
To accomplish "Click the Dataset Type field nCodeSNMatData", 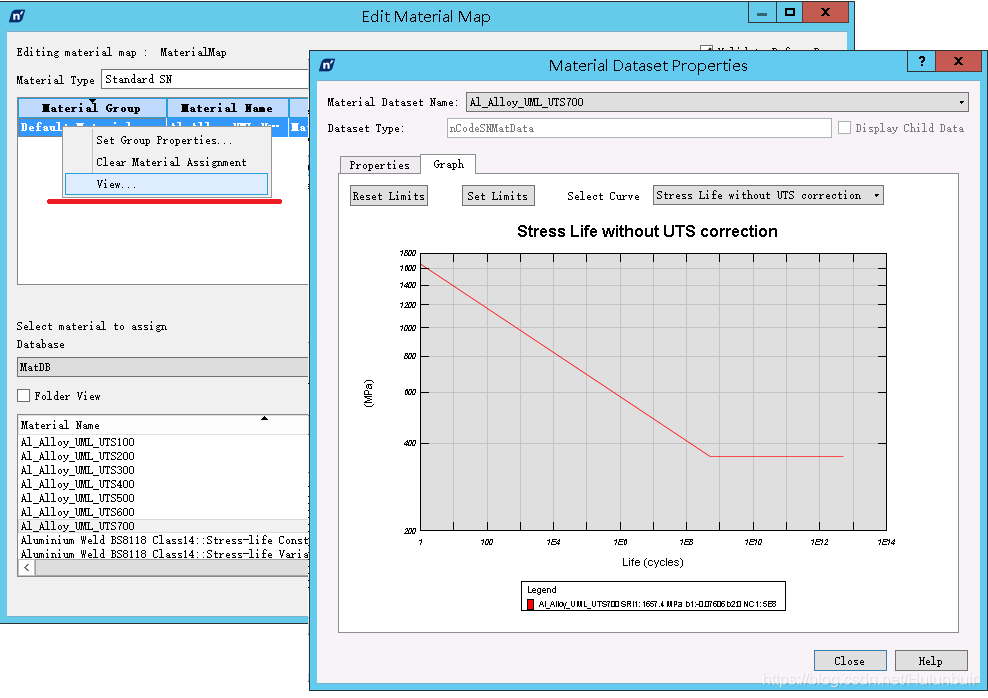I will click(x=639, y=128).
